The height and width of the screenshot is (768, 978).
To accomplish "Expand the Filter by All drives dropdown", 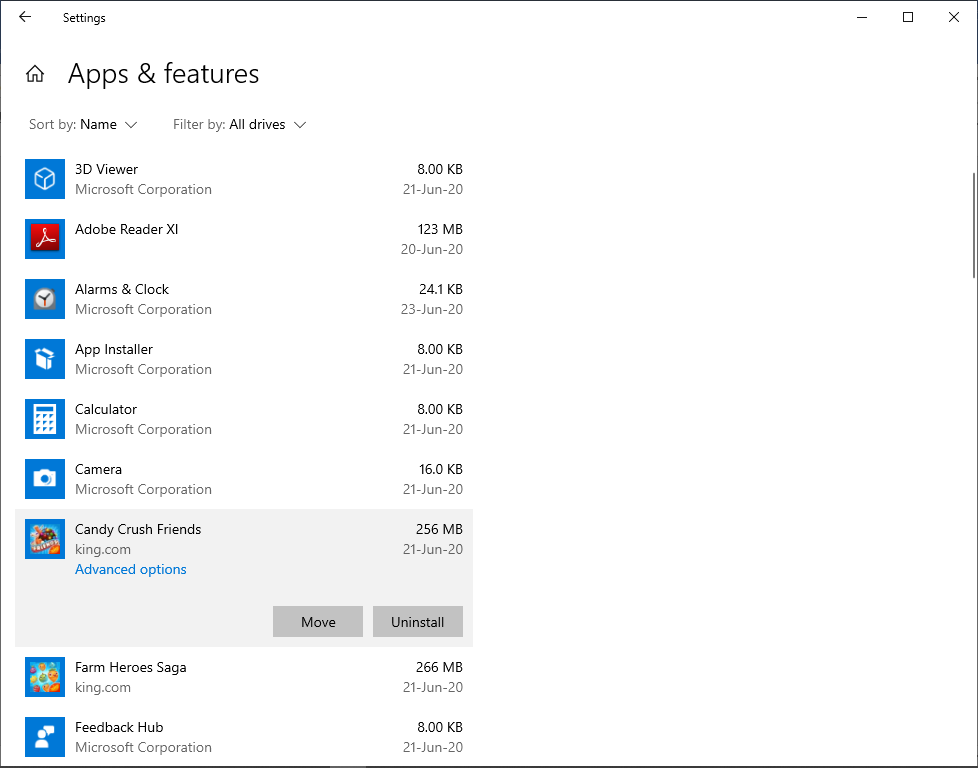I will pyautogui.click(x=240, y=125).
